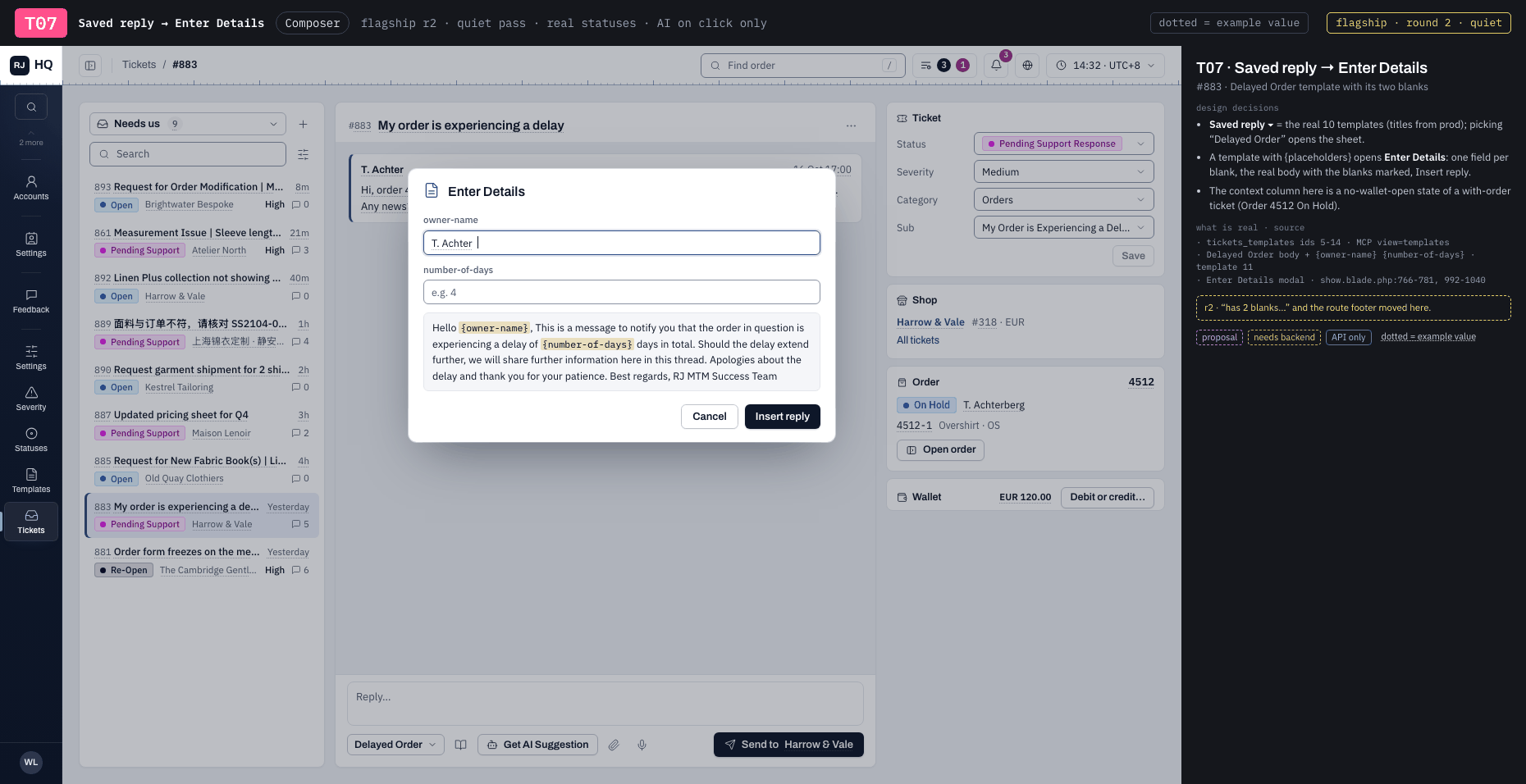Click the queue filter icon with counts

click(x=944, y=65)
